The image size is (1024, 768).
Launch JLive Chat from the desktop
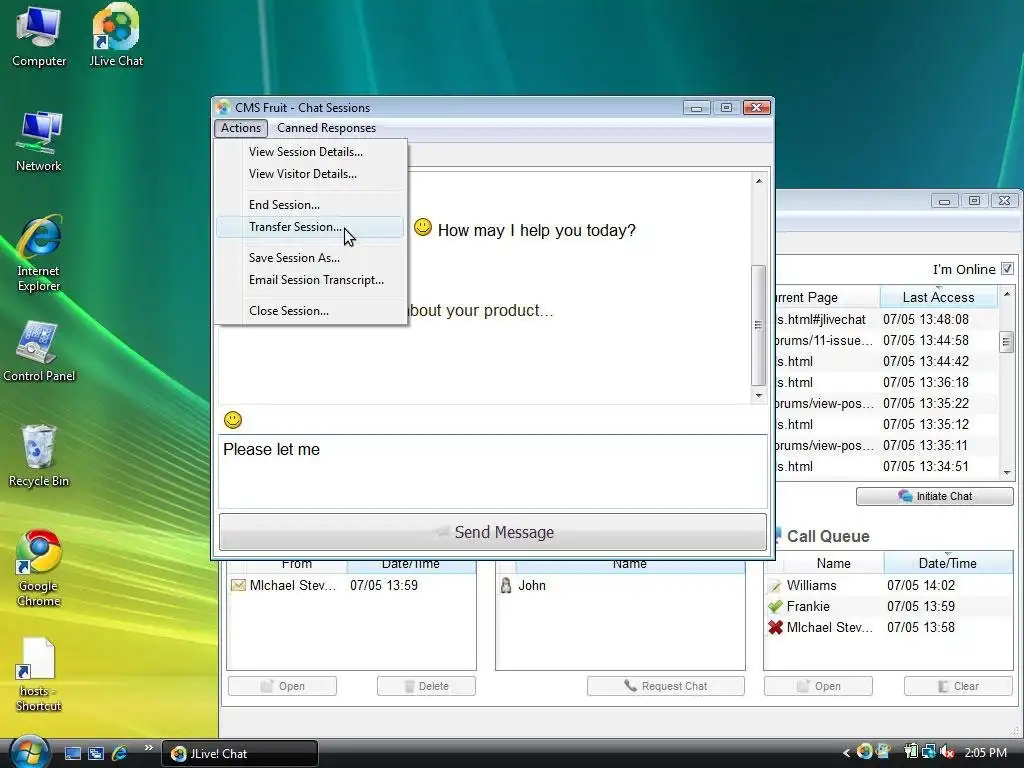[x=116, y=36]
